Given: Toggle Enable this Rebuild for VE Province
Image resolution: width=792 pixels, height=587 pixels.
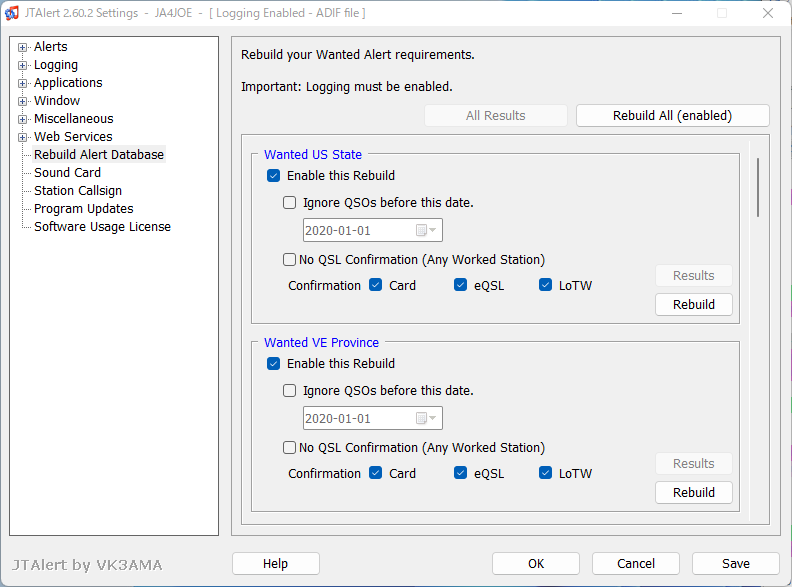Looking at the screenshot, I should pyautogui.click(x=273, y=364).
